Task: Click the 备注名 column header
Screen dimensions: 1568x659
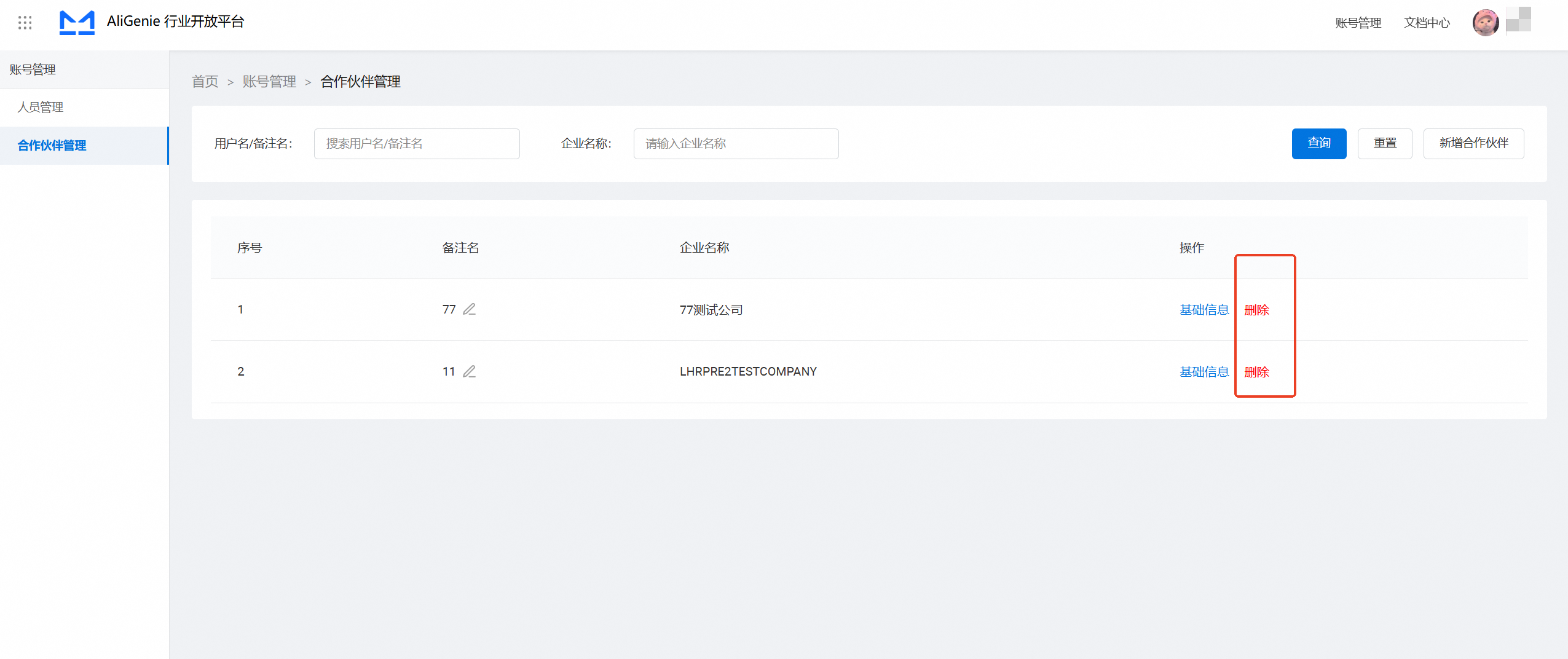Action: pos(460,248)
